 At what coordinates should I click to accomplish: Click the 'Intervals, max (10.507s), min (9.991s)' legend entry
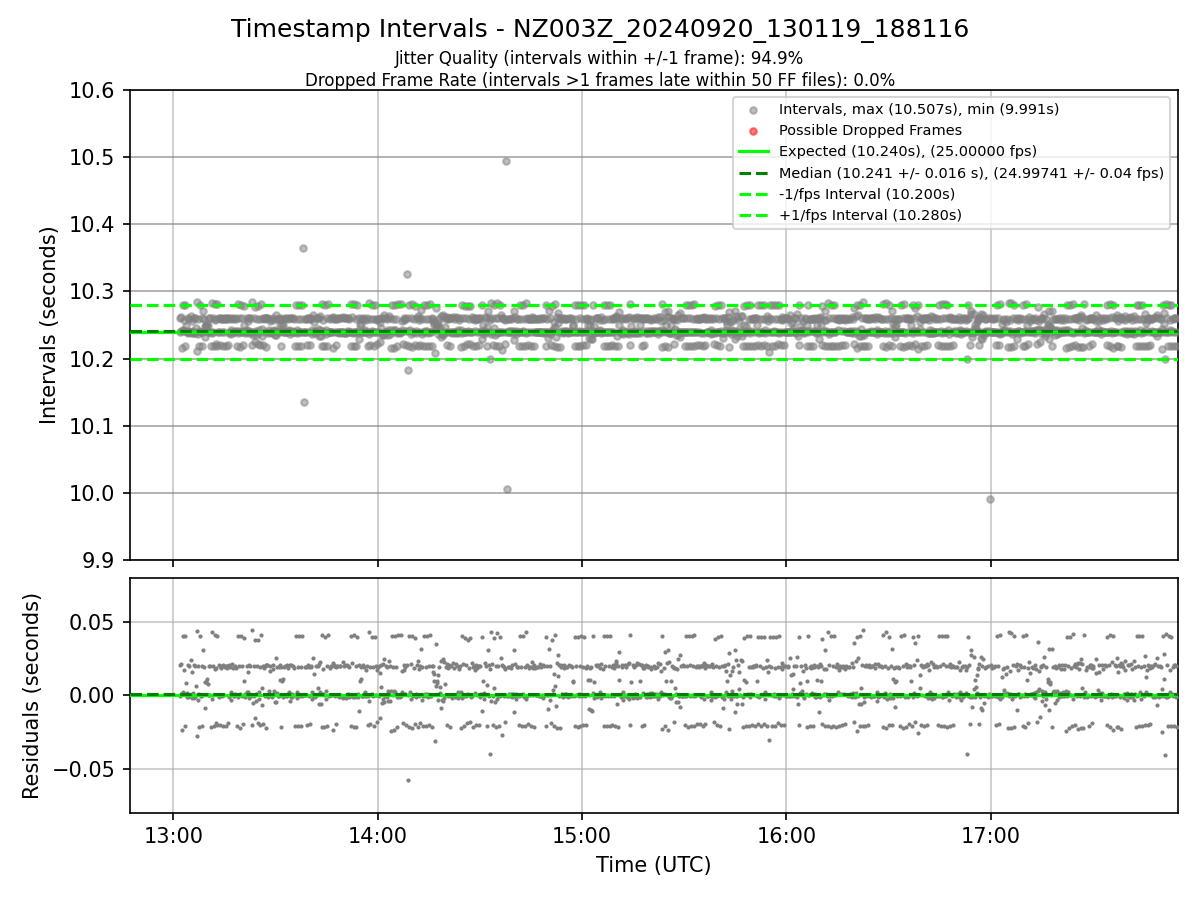(919, 109)
